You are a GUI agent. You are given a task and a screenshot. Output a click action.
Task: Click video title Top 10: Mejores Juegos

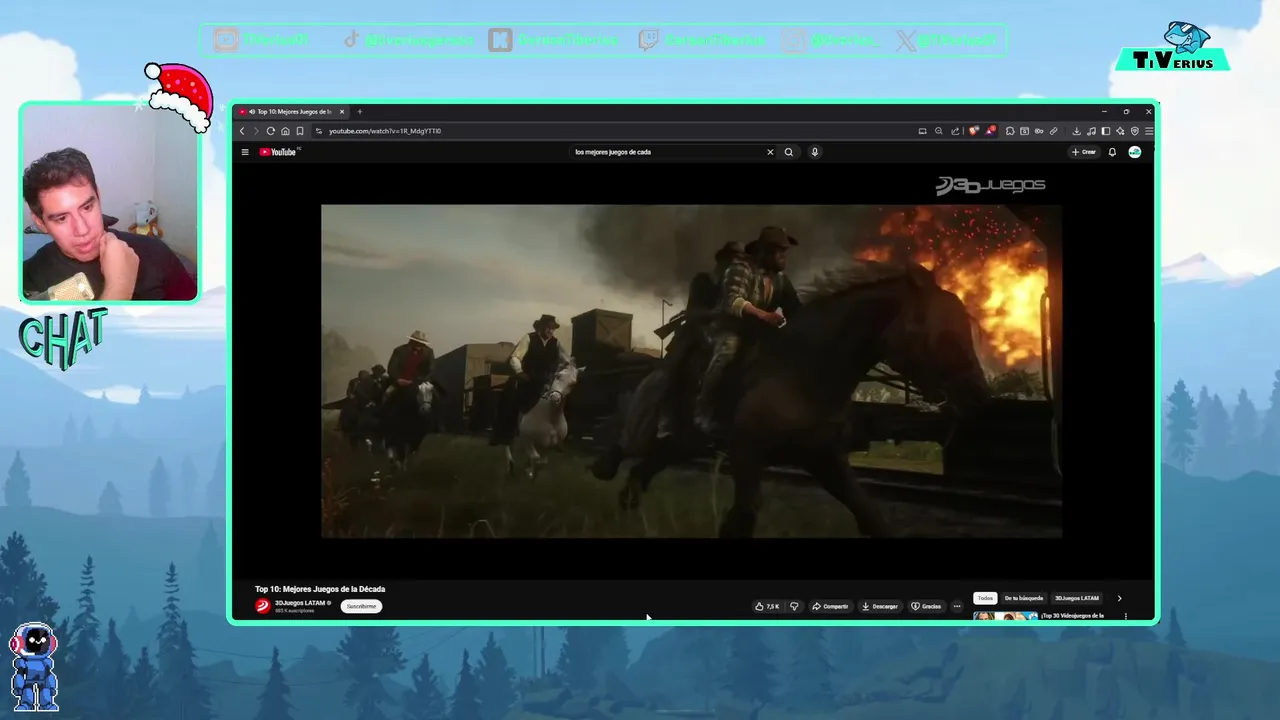click(320, 589)
